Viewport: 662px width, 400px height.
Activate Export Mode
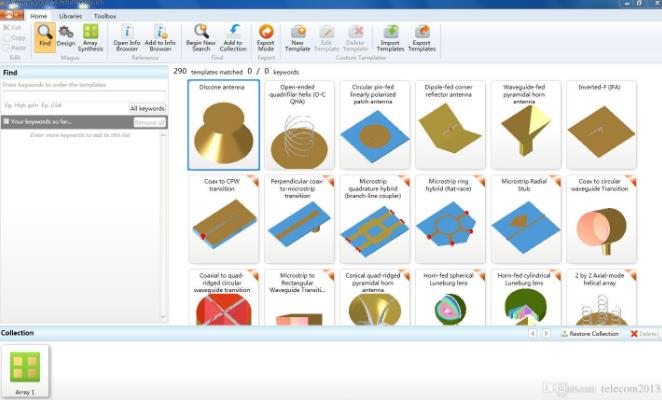(x=266, y=37)
